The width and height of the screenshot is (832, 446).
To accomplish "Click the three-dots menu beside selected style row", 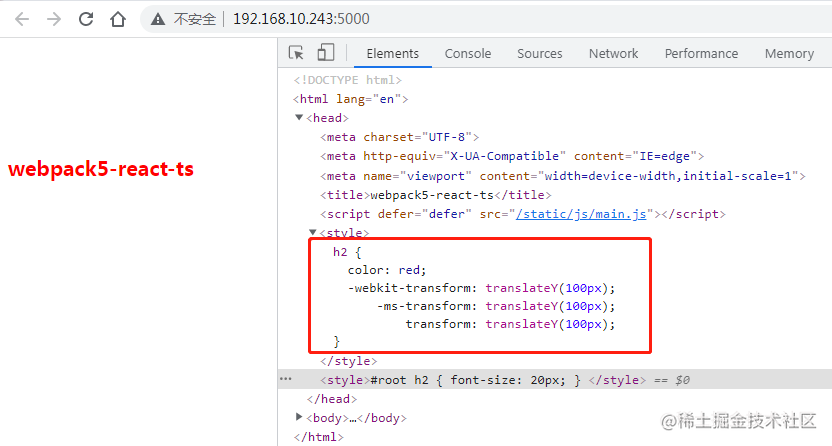I will pyautogui.click(x=285, y=379).
